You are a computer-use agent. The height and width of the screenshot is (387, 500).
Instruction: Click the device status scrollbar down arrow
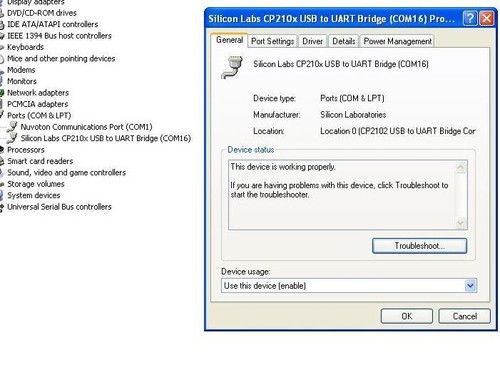point(461,223)
